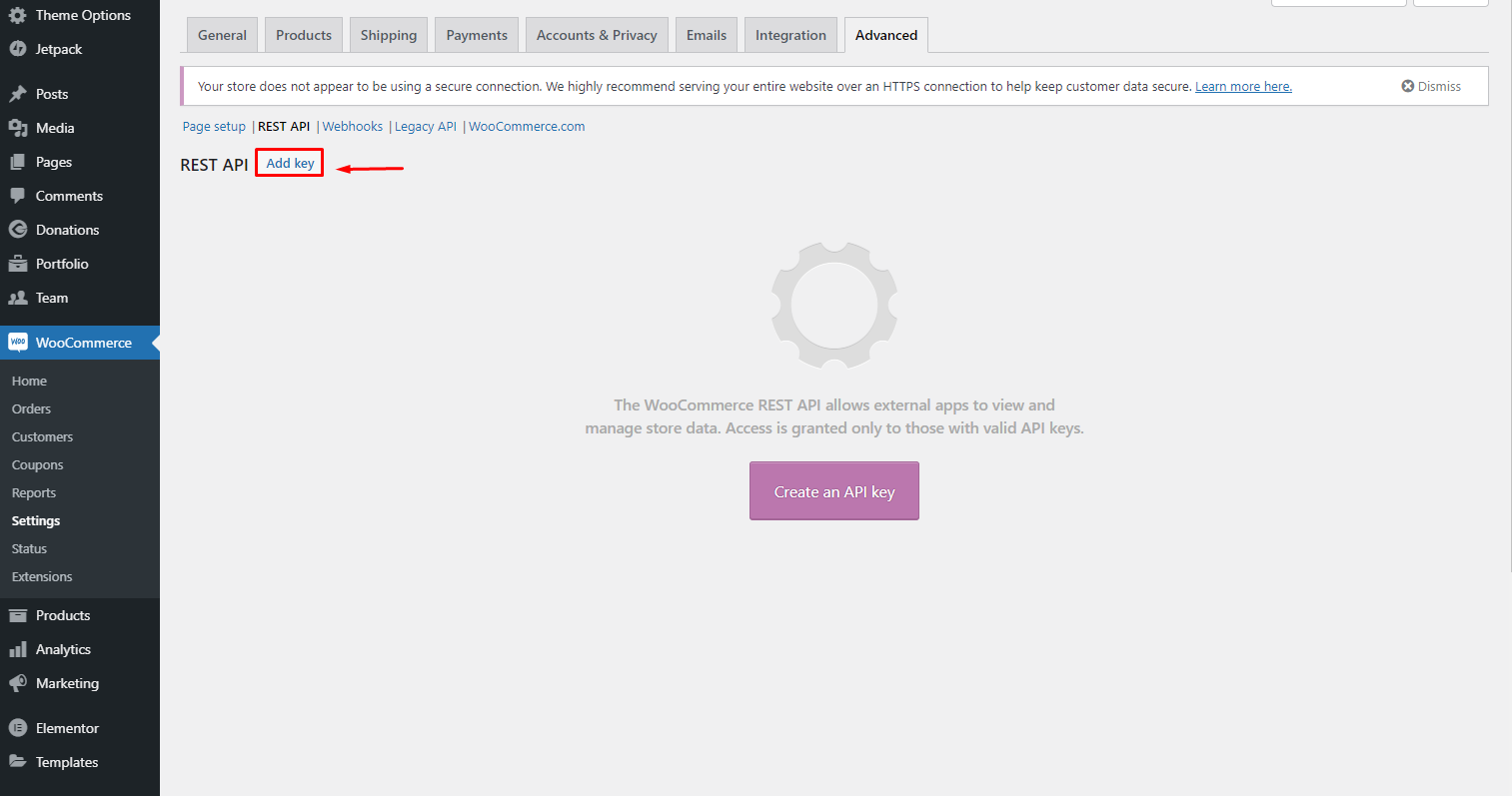Open the Legacy API subsection
The width and height of the screenshot is (1512, 796).
pyautogui.click(x=426, y=127)
